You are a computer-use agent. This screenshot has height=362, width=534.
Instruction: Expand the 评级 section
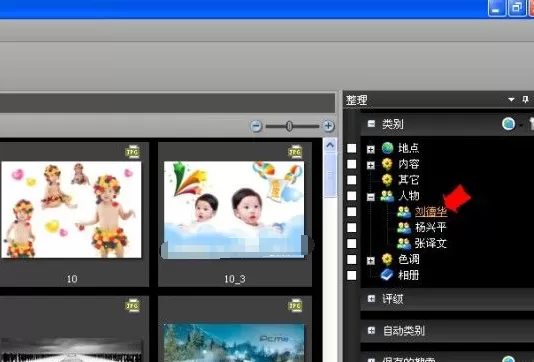click(371, 299)
